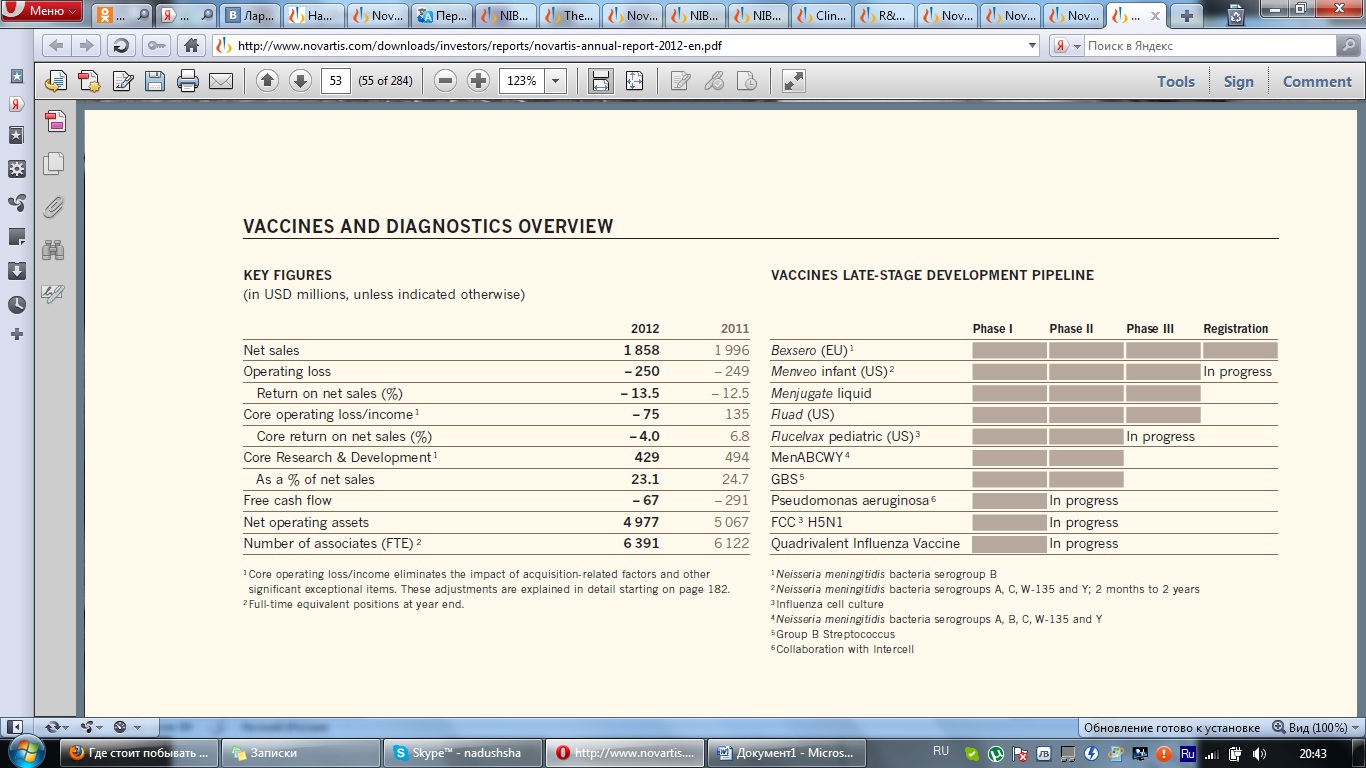Click the stamp/signature tool icon
The height and width of the screenshot is (768, 1366).
point(747,81)
